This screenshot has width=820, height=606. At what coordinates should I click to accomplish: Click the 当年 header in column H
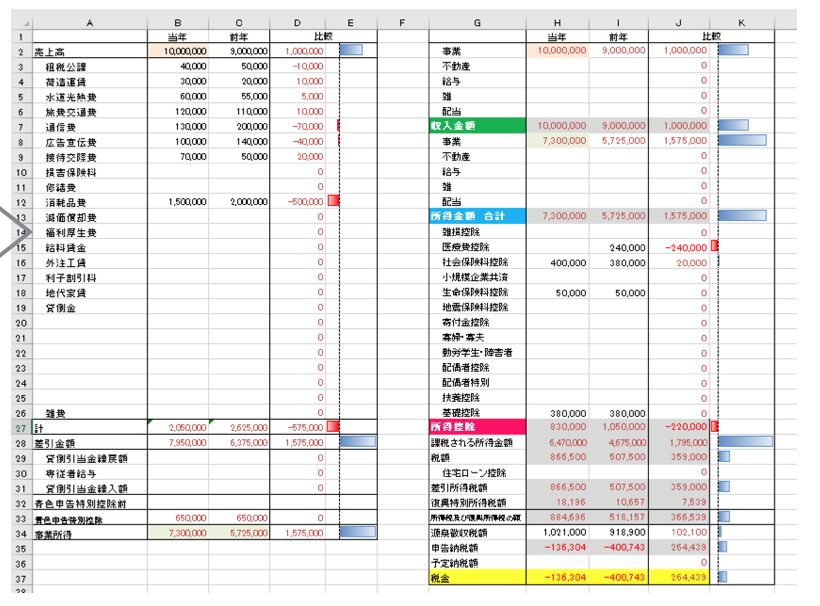(x=557, y=37)
